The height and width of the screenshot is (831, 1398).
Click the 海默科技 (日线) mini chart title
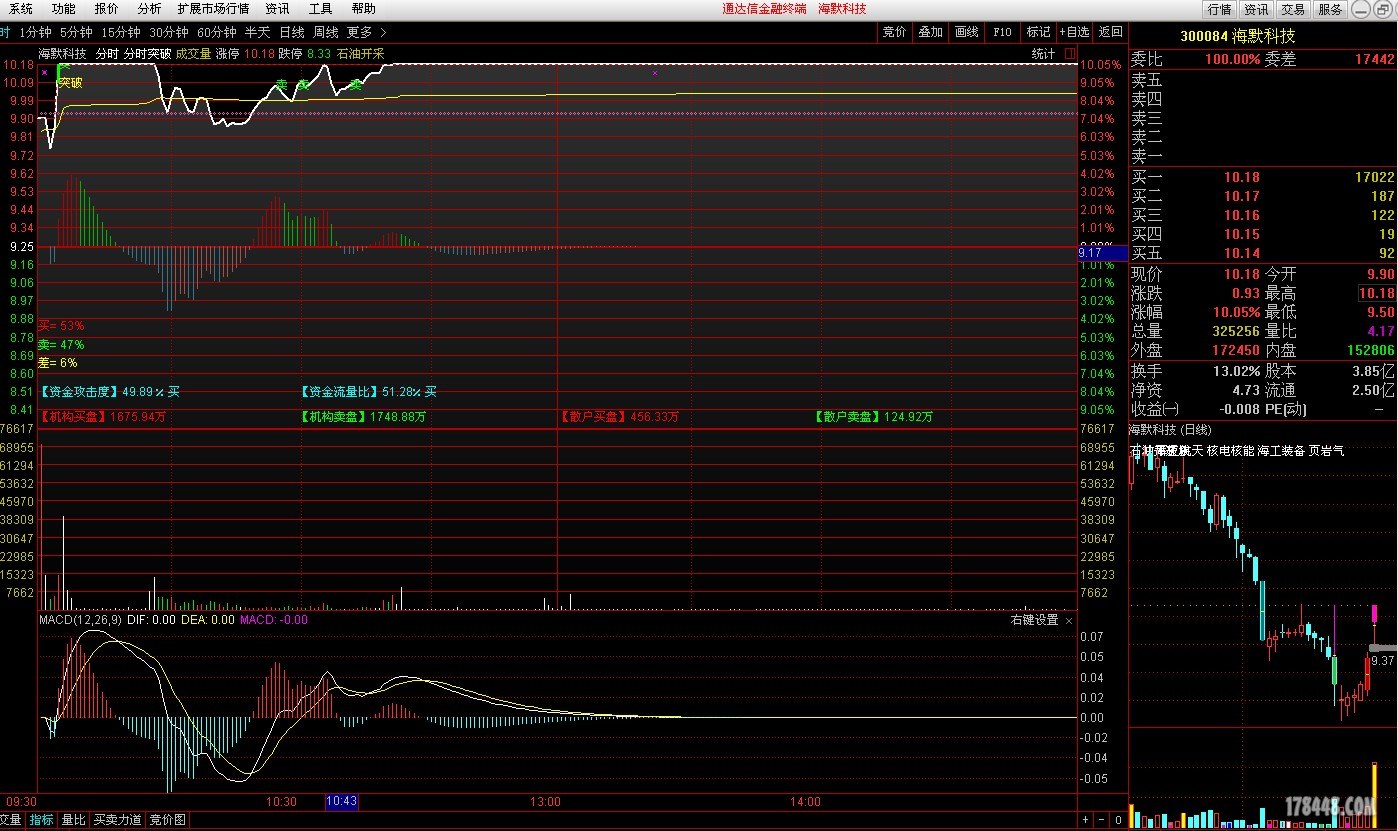[1171, 431]
